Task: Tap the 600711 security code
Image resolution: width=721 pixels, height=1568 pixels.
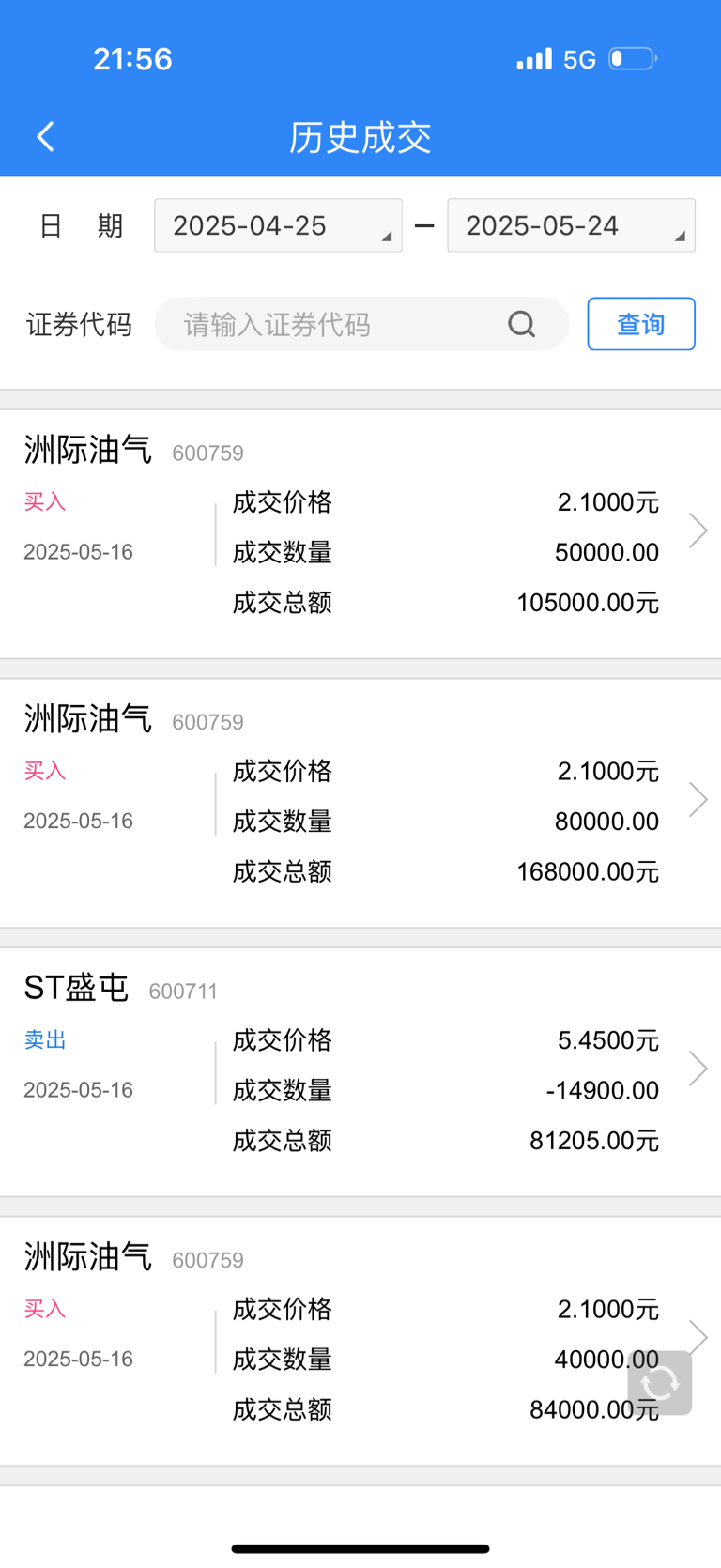Action: pos(183,992)
